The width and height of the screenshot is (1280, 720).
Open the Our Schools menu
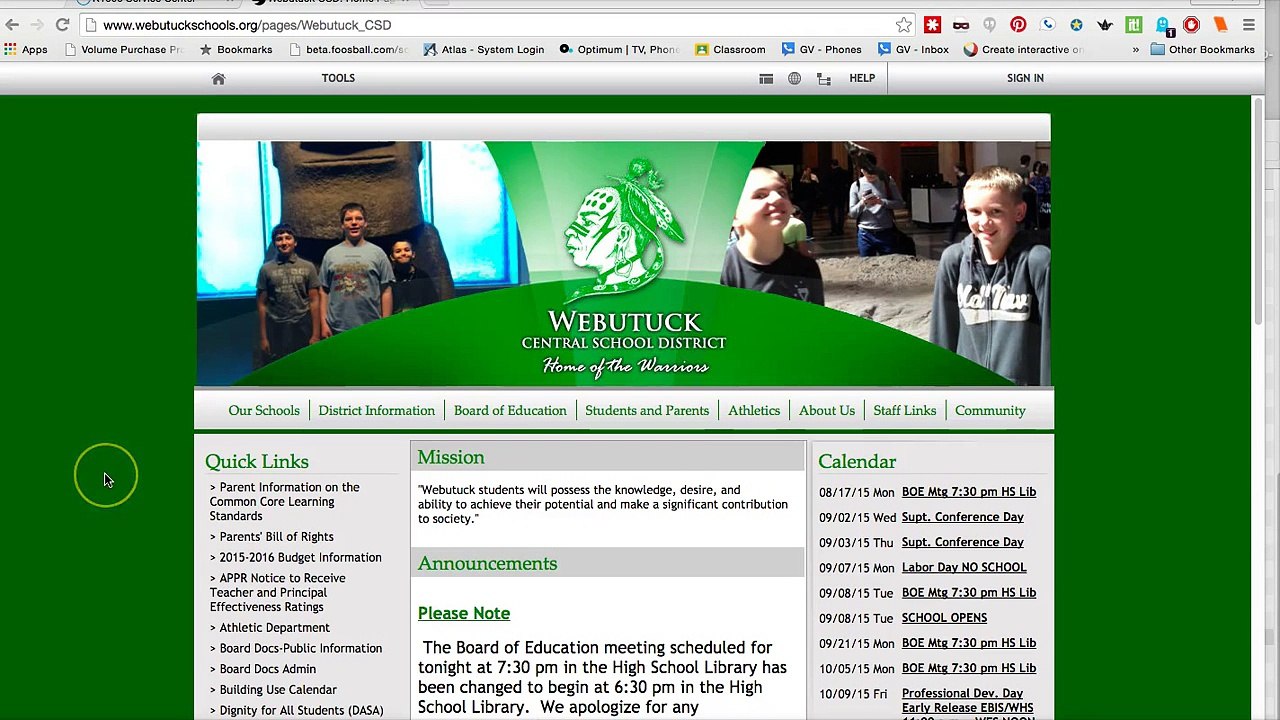pyautogui.click(x=264, y=410)
